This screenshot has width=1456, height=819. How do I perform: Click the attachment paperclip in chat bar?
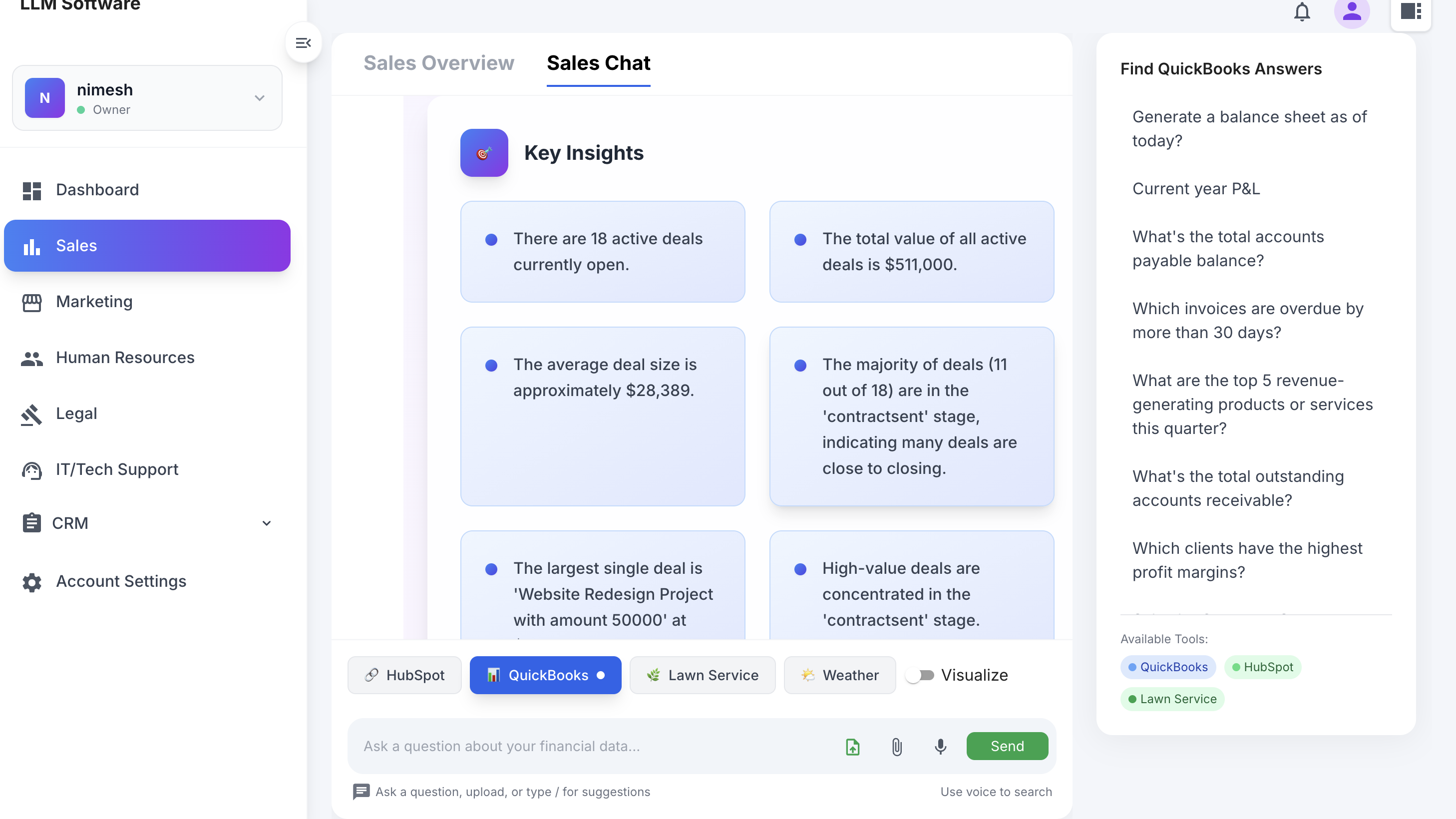tap(896, 746)
